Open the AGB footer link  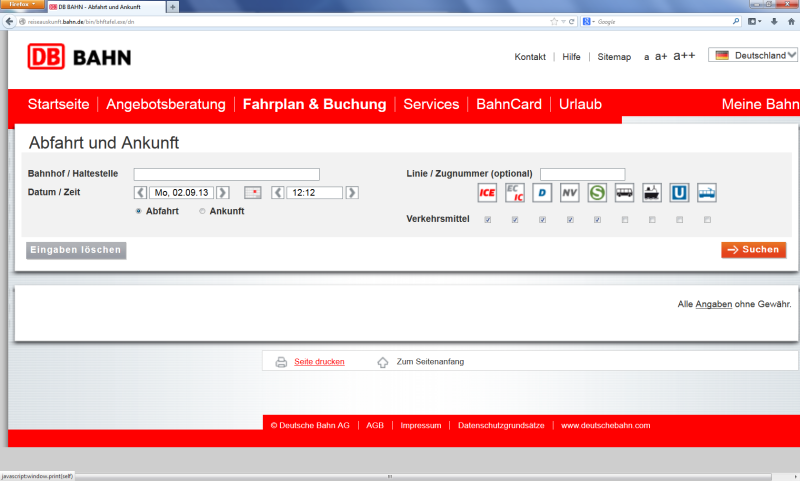click(375, 425)
